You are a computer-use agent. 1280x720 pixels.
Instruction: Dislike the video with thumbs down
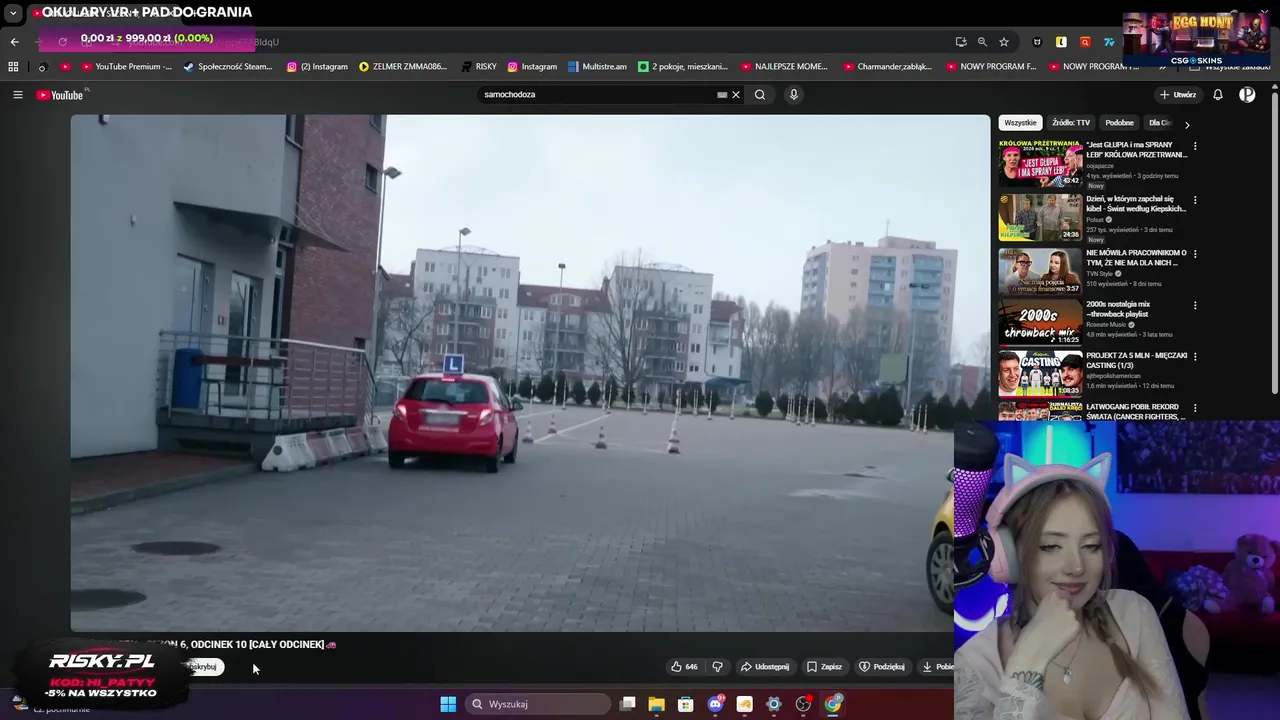click(x=717, y=667)
